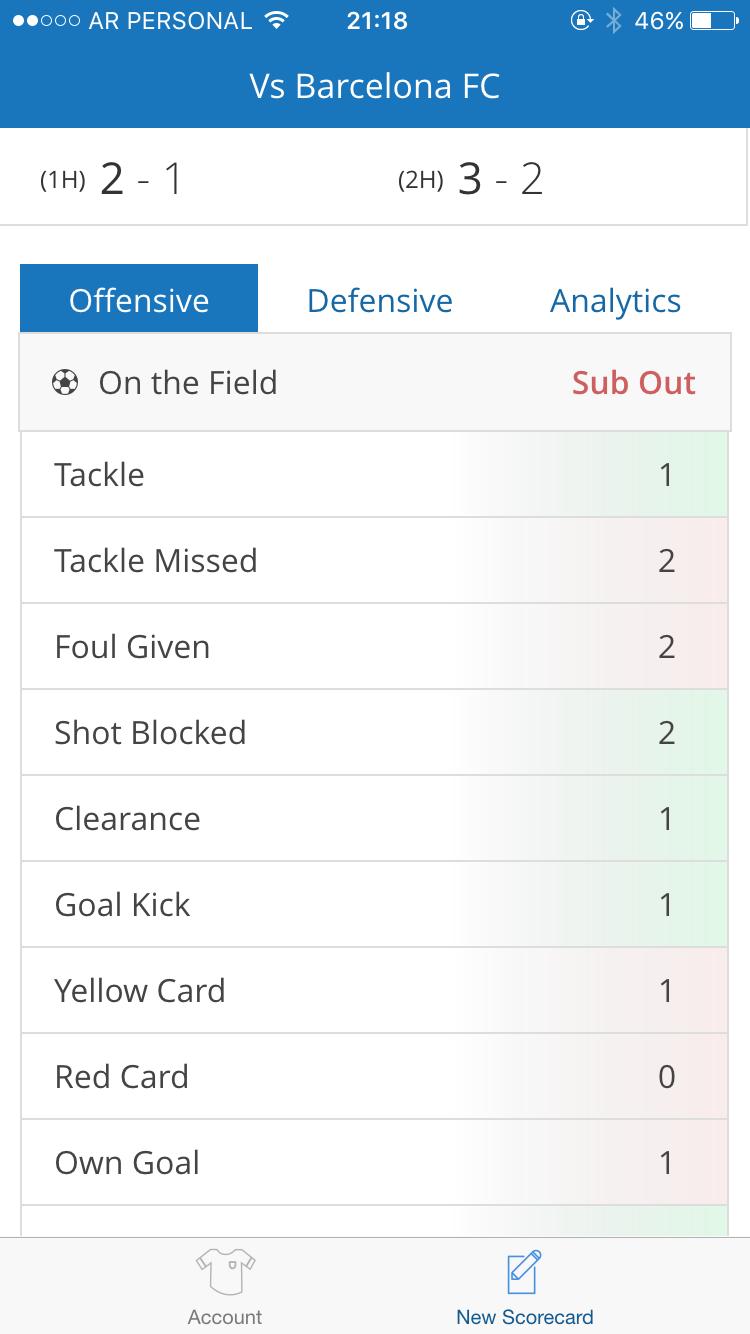The width and height of the screenshot is (750, 1334).
Task: Increment the Tackle counter row
Action: coord(374,475)
